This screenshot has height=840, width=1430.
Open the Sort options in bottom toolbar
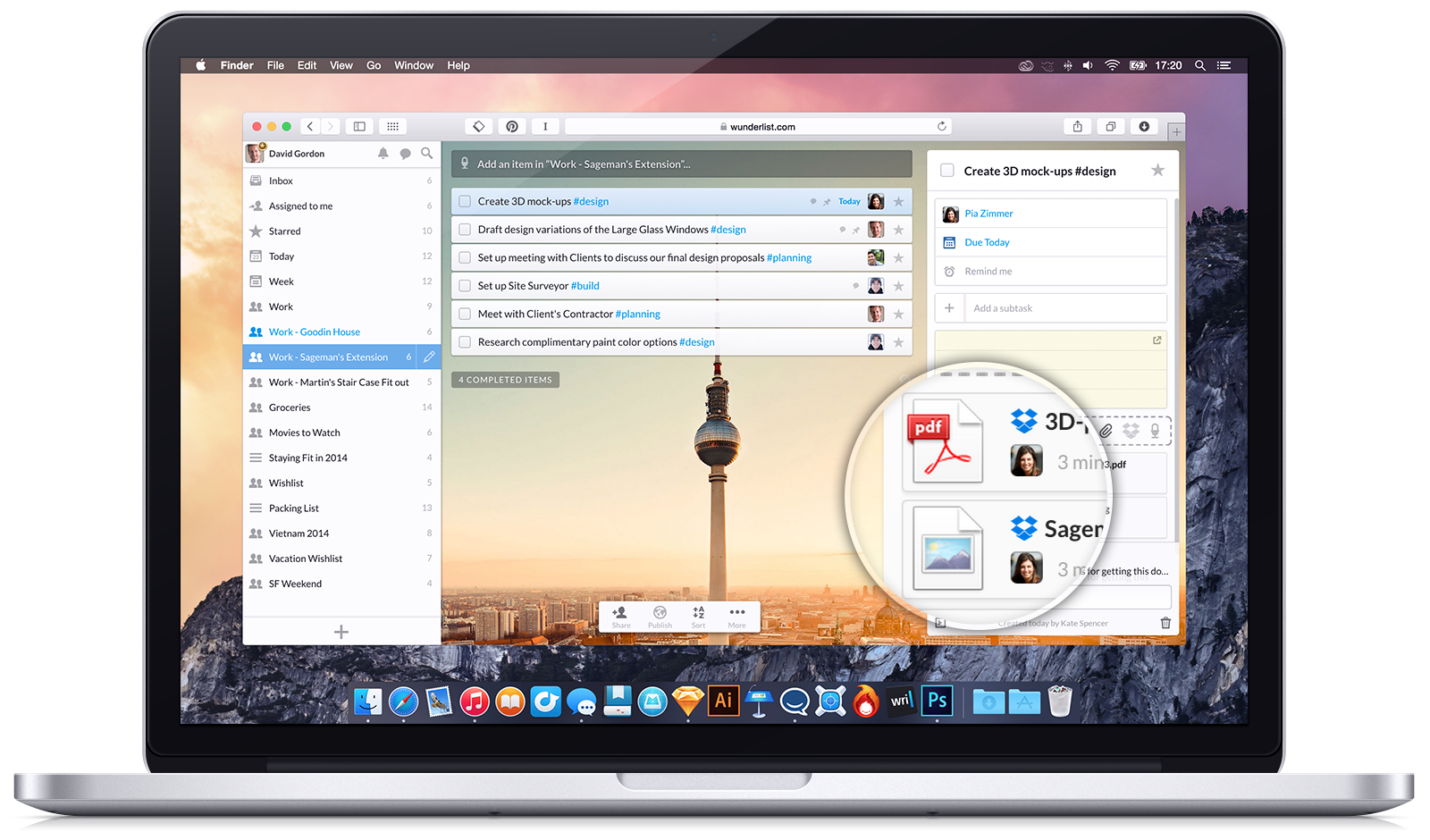pos(698,617)
